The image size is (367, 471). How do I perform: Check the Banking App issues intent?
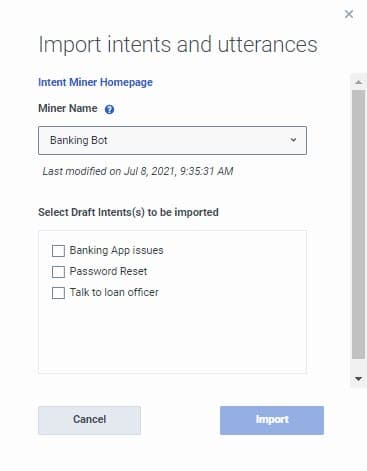coord(58,251)
